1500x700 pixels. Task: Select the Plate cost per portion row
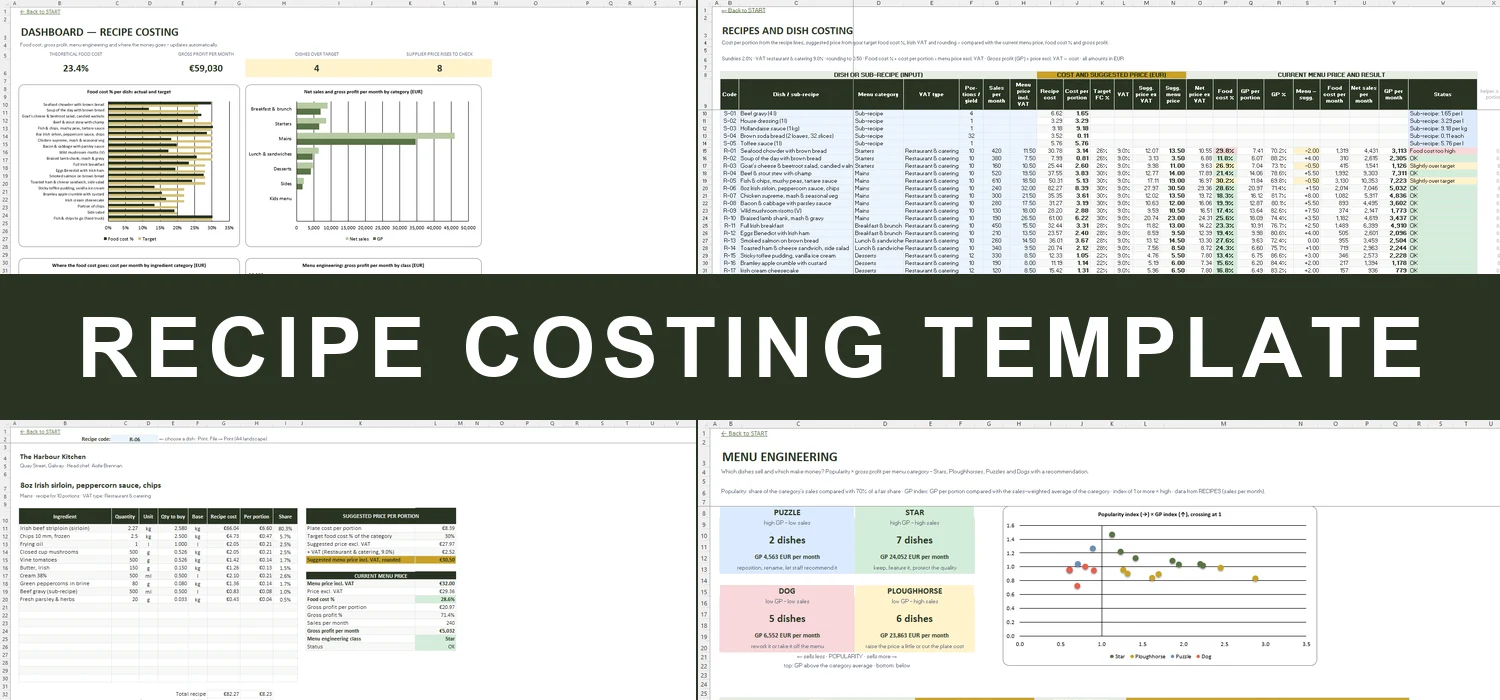click(381, 528)
